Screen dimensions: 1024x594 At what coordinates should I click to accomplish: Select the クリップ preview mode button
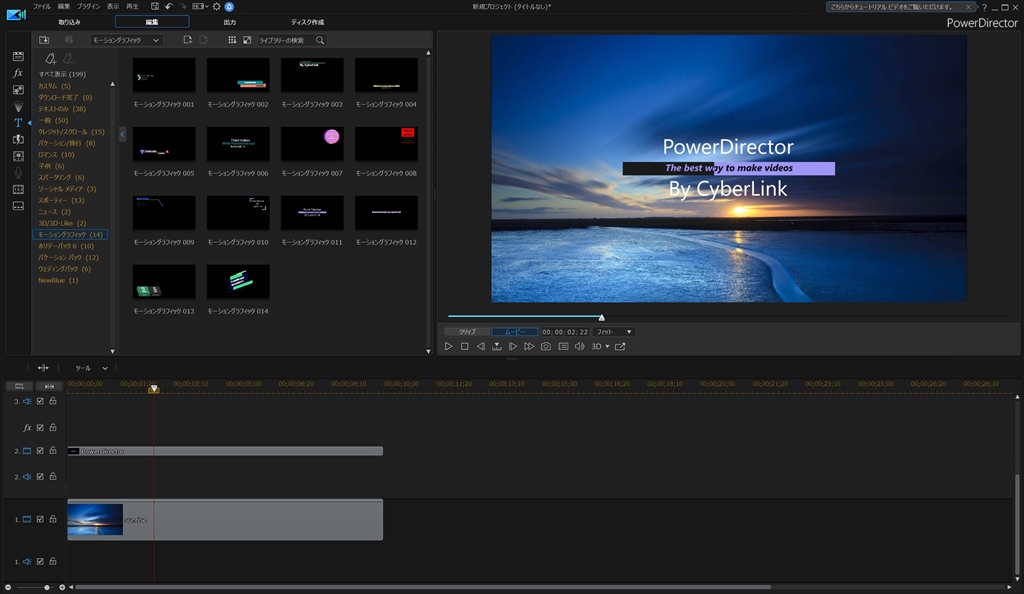click(x=467, y=332)
